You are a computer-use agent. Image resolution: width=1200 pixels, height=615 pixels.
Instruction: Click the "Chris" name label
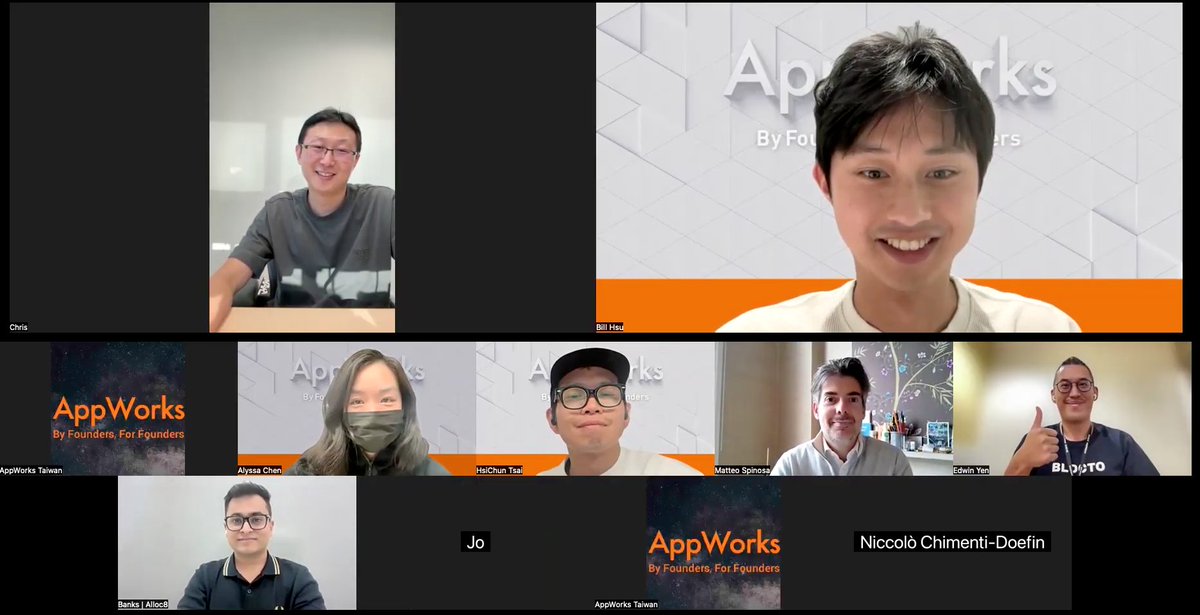point(19,327)
